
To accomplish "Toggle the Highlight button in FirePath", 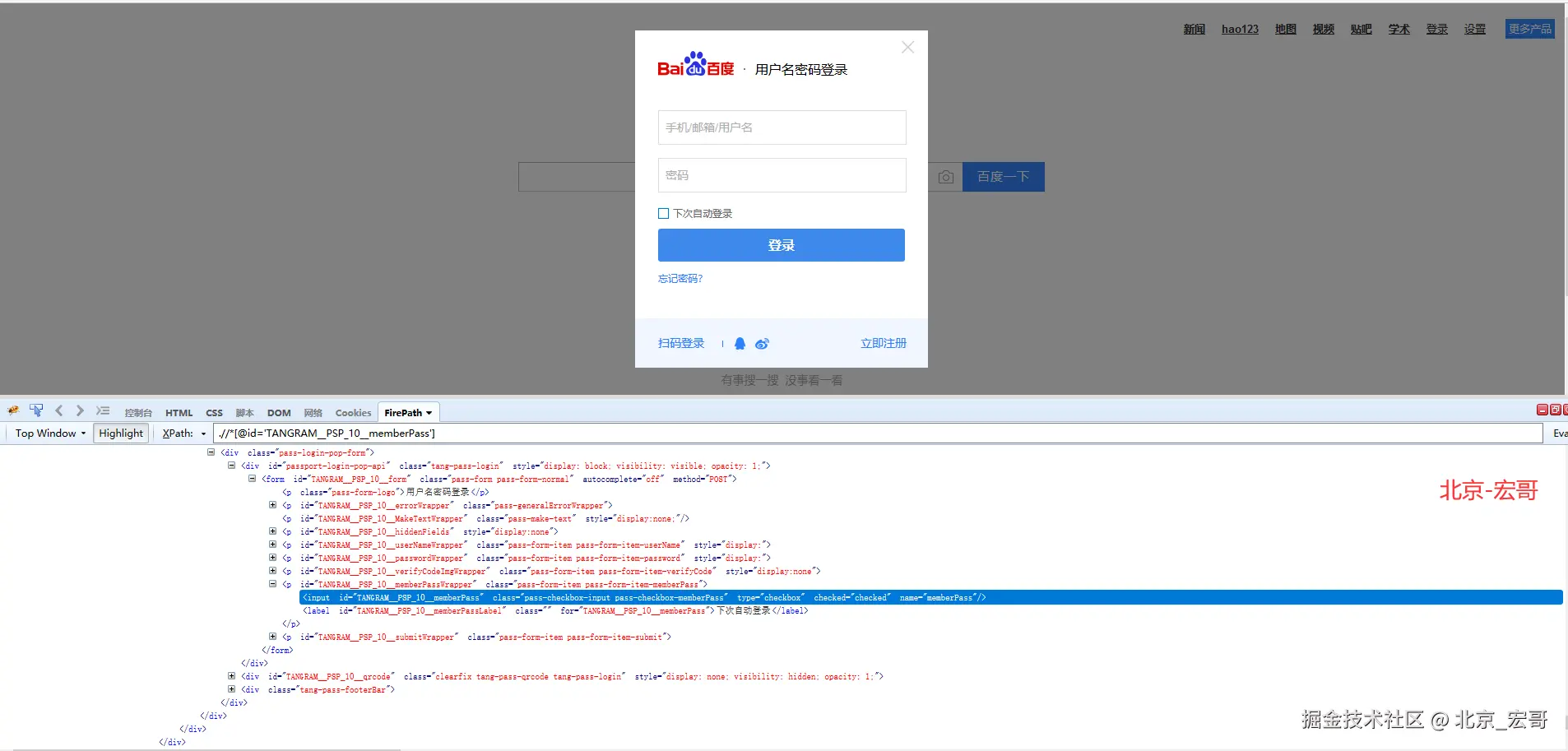I will 121,433.
